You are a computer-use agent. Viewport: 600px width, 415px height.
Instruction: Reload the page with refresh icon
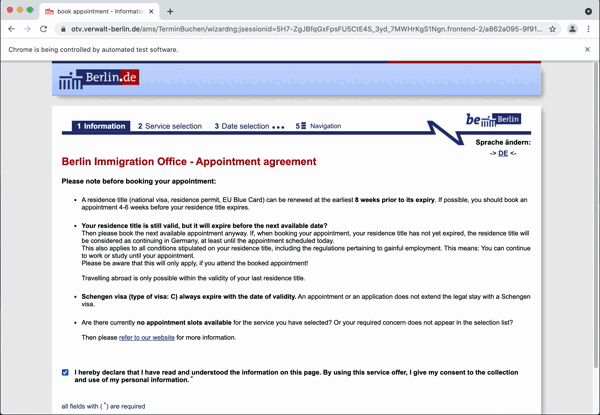tap(44, 29)
